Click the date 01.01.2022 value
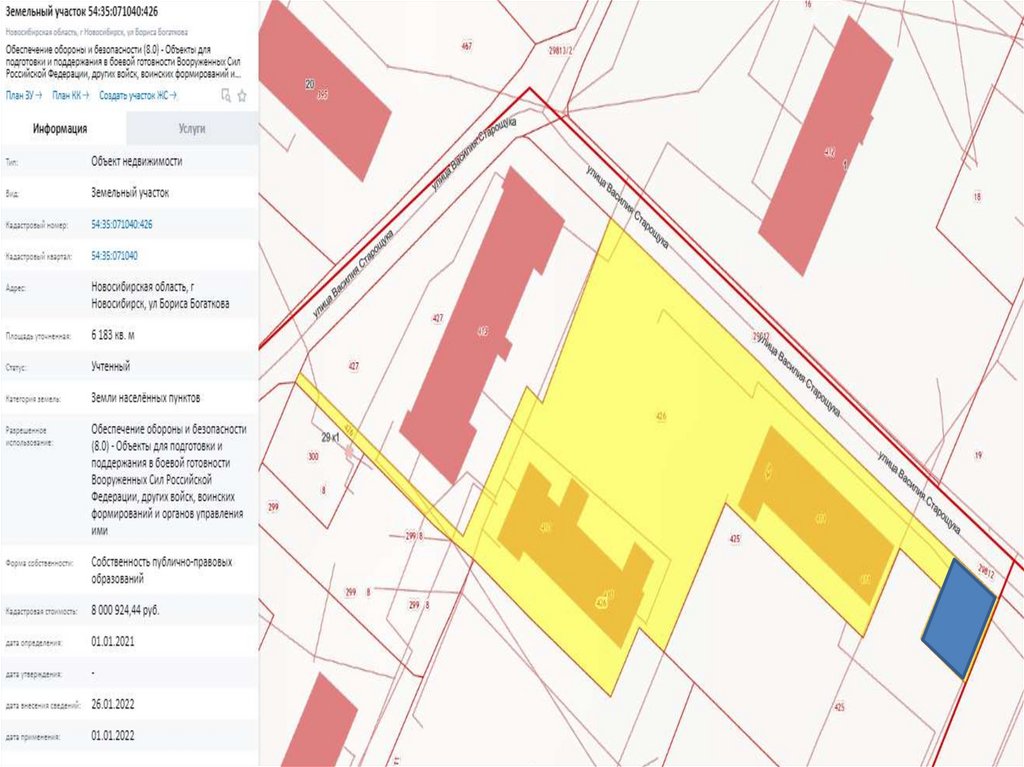 [x=113, y=736]
